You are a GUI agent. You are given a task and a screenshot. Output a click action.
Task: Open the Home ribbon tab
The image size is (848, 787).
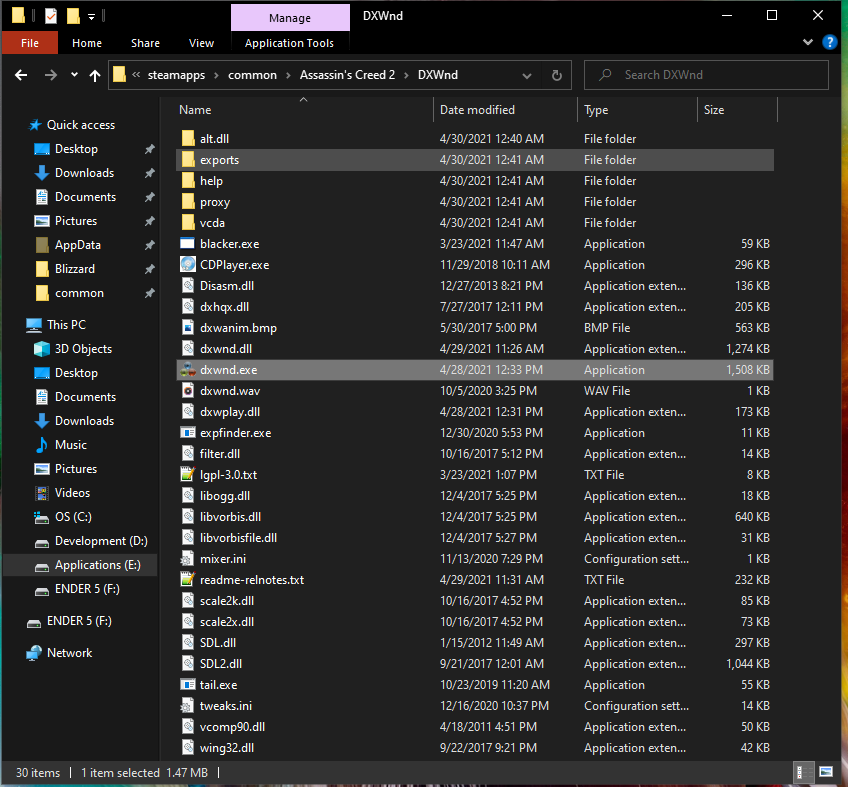[x=87, y=43]
